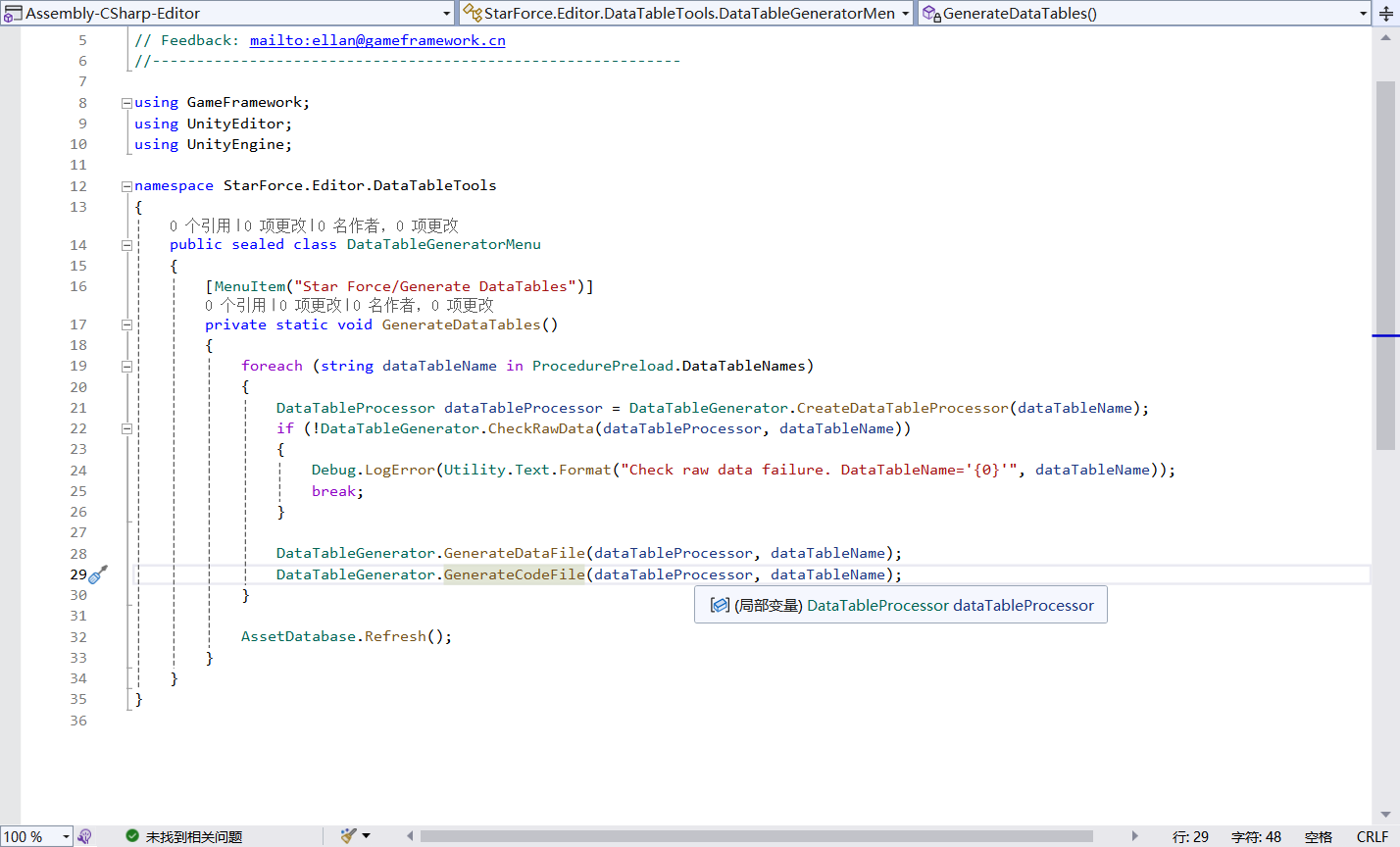Click the references CodeLens above the class declaration

[314, 225]
